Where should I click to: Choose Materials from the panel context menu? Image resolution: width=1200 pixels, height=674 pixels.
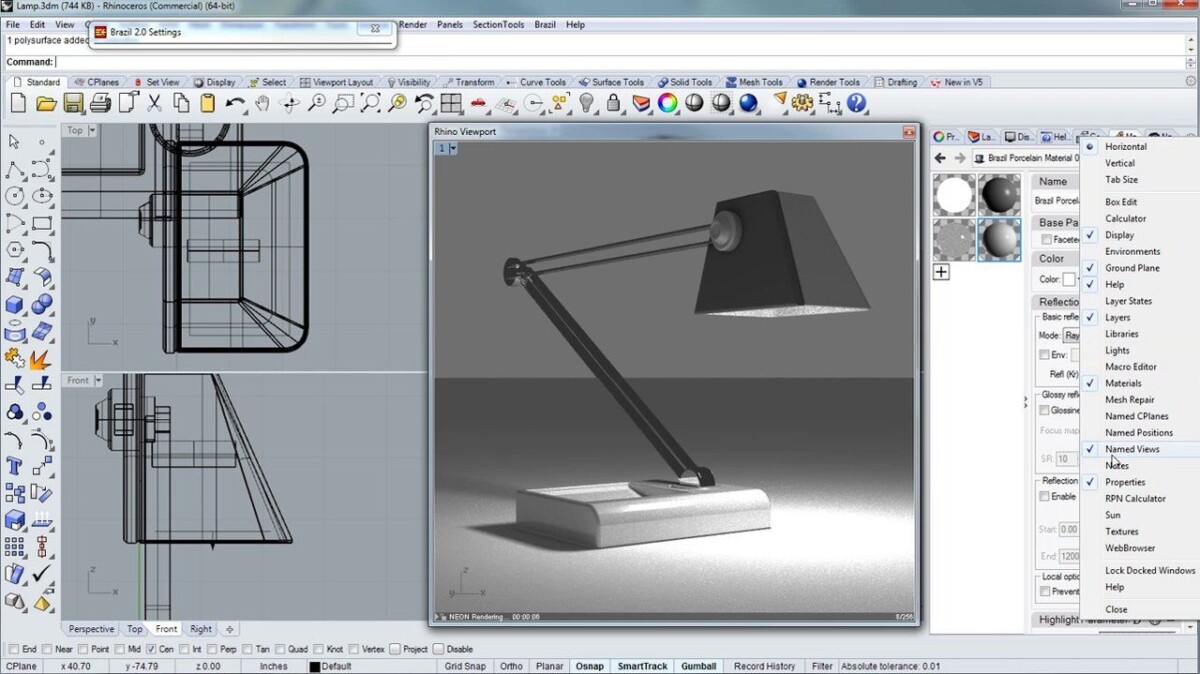pyautogui.click(x=1124, y=383)
